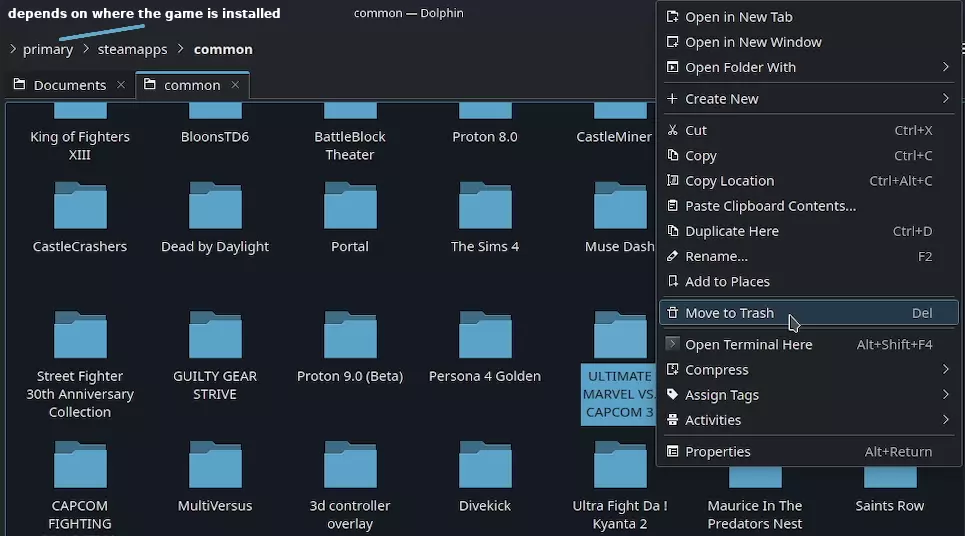Open the 3d controller overlay folder icon
The width and height of the screenshot is (965, 536).
point(350,465)
